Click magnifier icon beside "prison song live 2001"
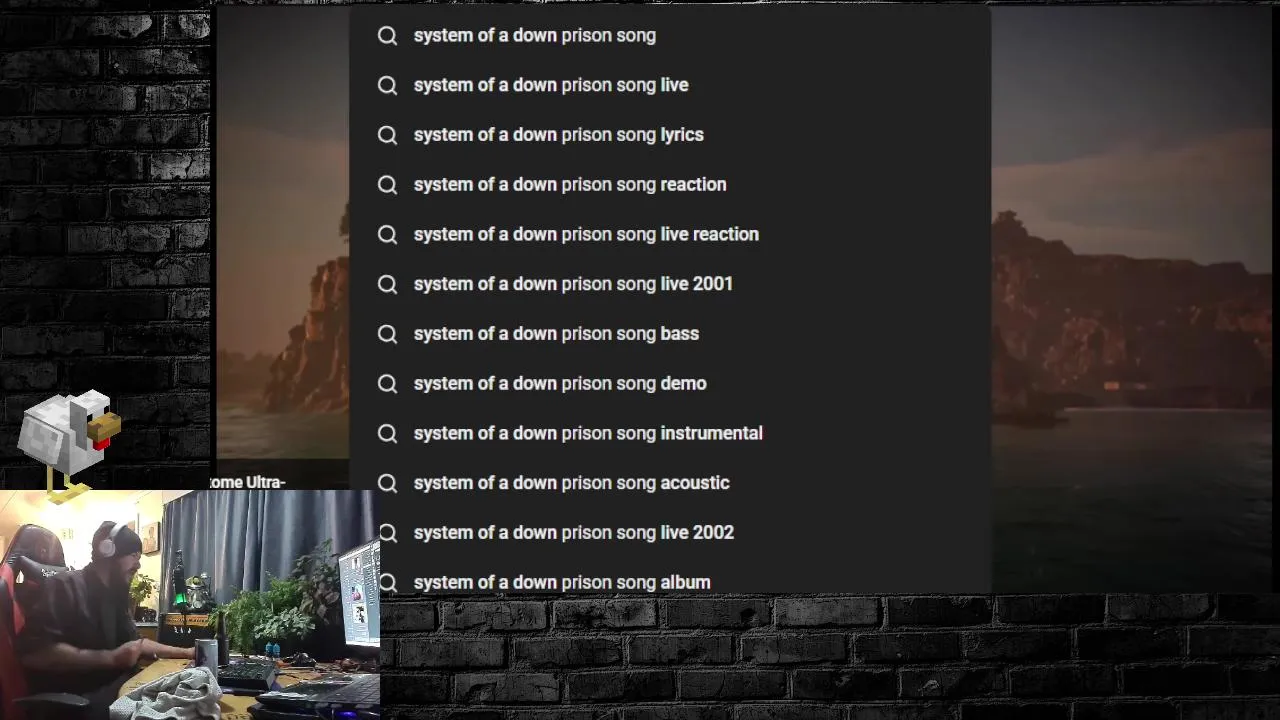The image size is (1280, 720). coord(388,284)
